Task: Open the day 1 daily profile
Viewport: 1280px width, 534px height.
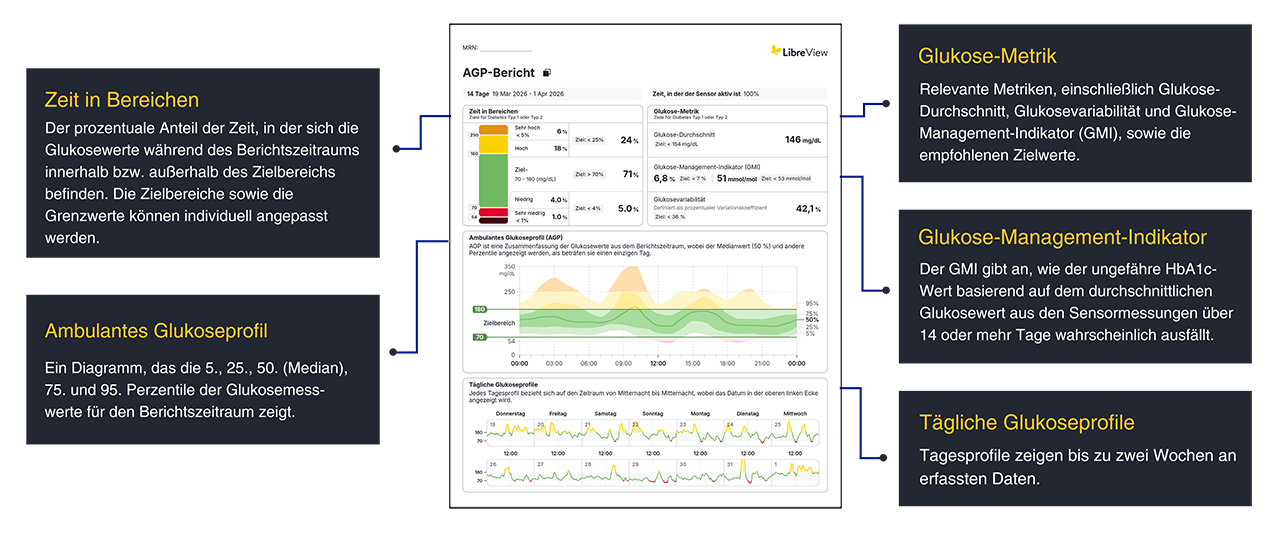Action: (x=795, y=472)
